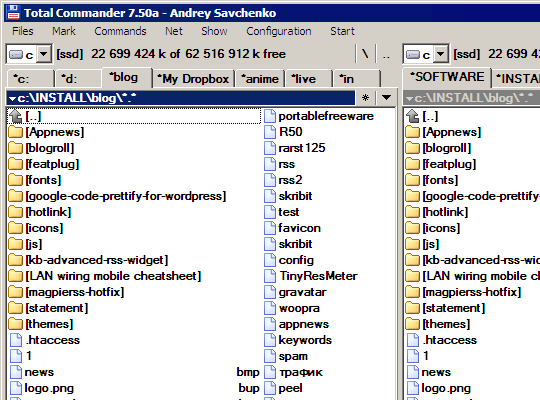Select hotlink folder icon in left panel

click(15, 212)
